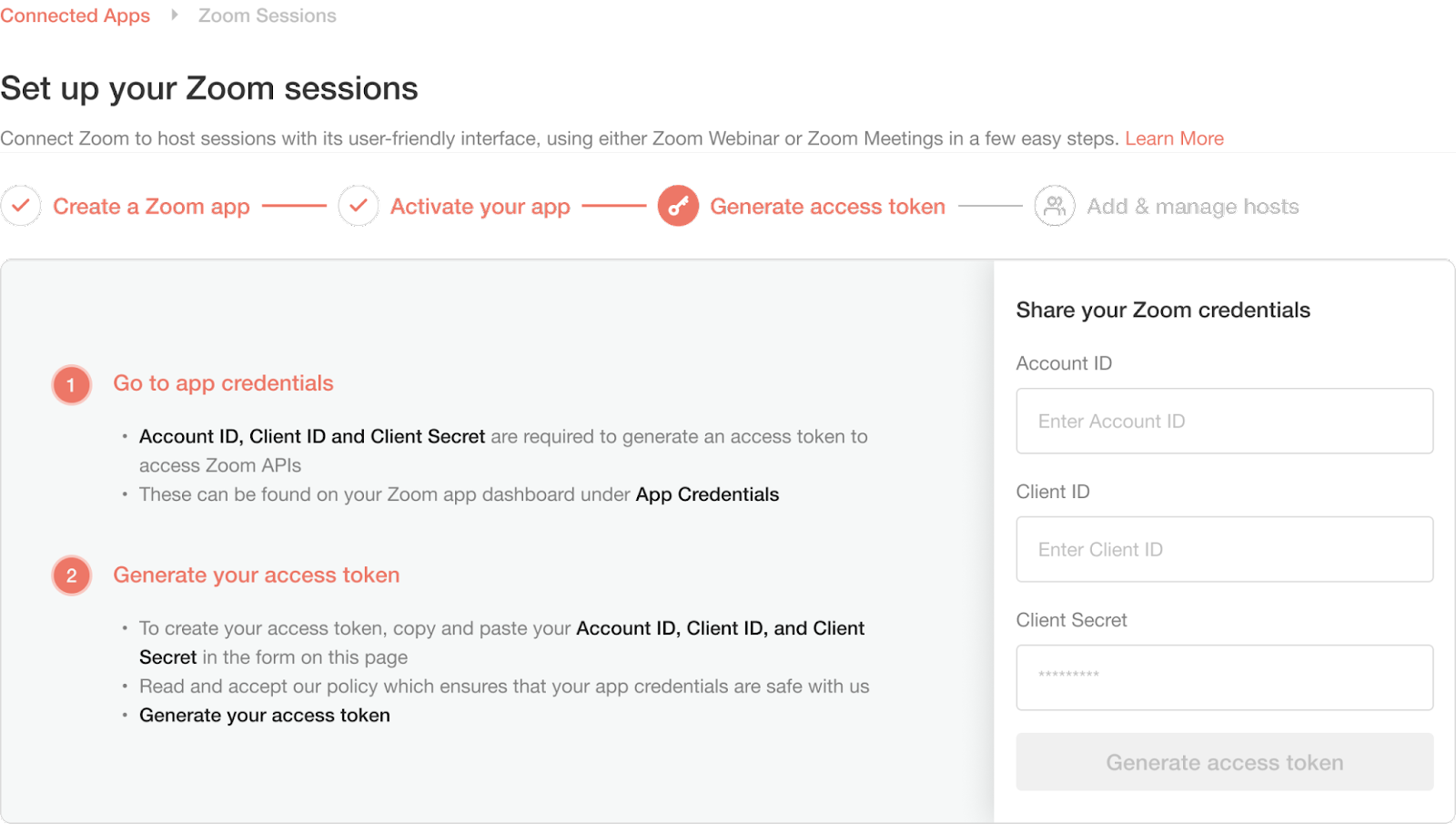
Task: Select the Zoom Sessions breadcrumb item
Action: [x=268, y=15]
